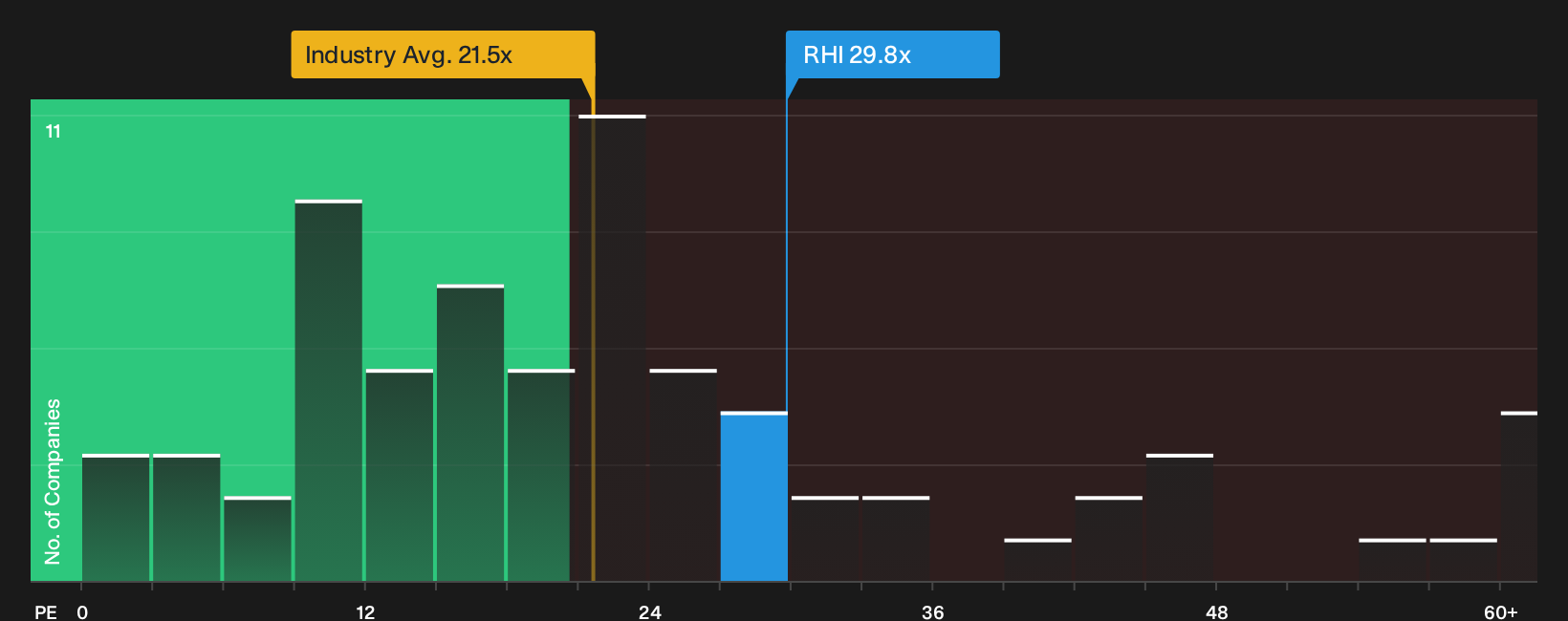Click the last bar at 60+ edge

pos(1518,497)
